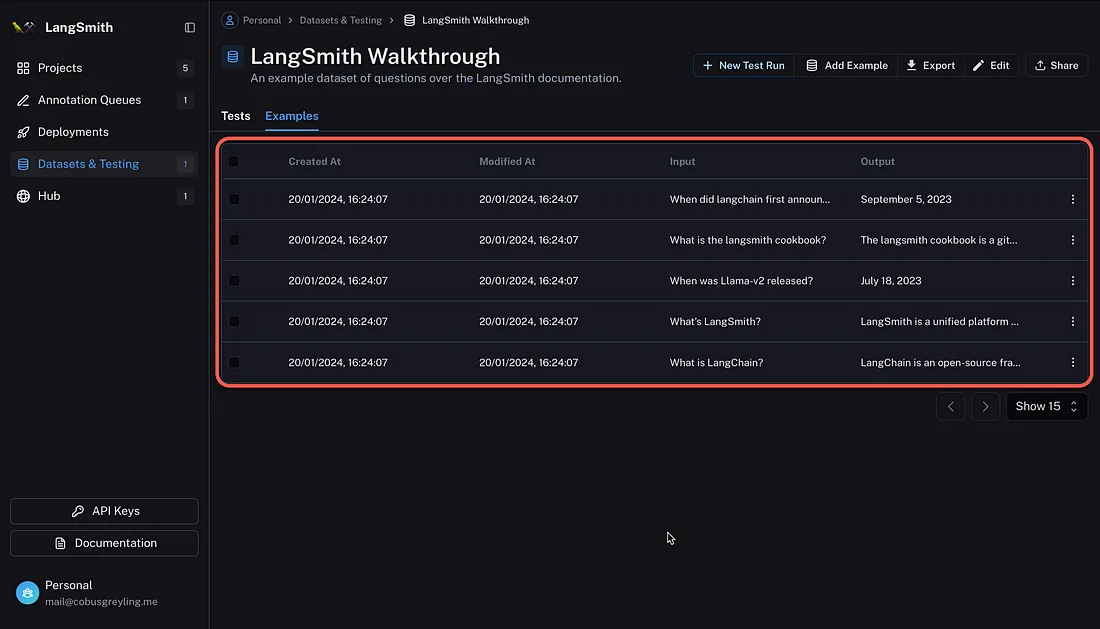The width and height of the screenshot is (1100, 629).
Task: Click the Personal account avatar
Action: click(27, 593)
